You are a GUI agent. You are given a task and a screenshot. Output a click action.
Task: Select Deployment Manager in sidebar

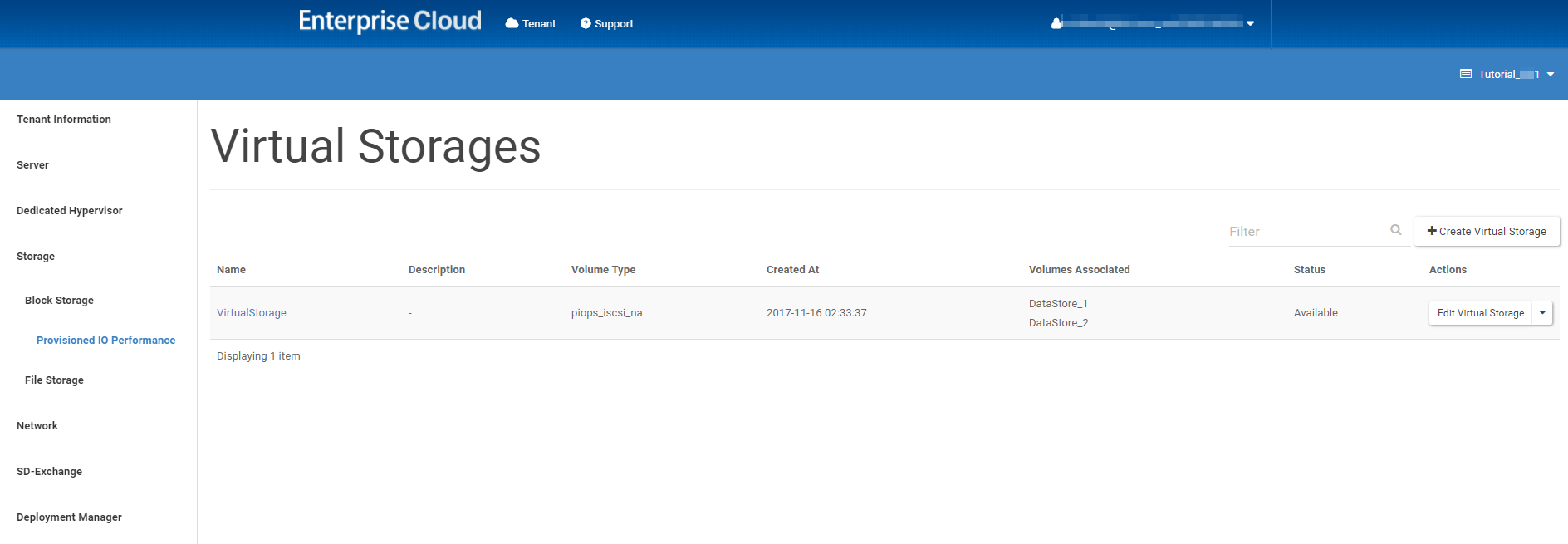click(x=69, y=517)
